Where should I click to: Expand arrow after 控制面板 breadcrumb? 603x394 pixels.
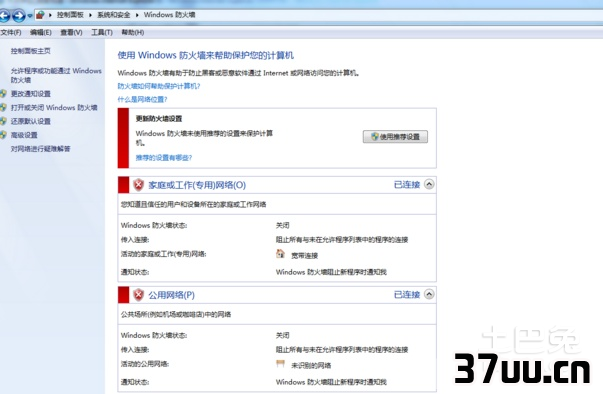[x=90, y=15]
